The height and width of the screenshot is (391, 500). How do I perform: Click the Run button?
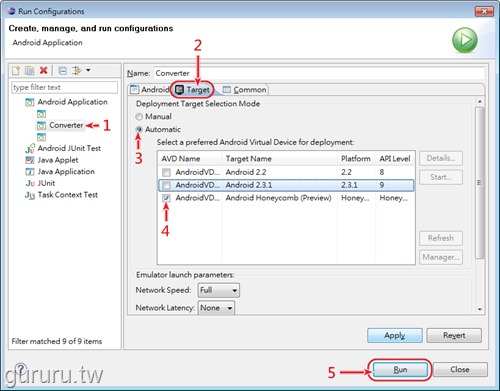400,370
